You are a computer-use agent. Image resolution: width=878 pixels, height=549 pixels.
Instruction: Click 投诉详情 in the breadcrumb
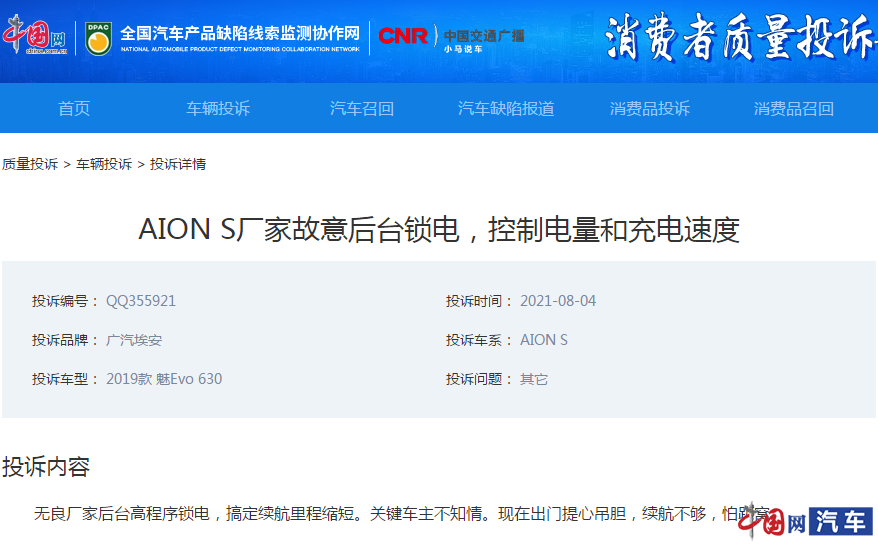click(x=178, y=164)
